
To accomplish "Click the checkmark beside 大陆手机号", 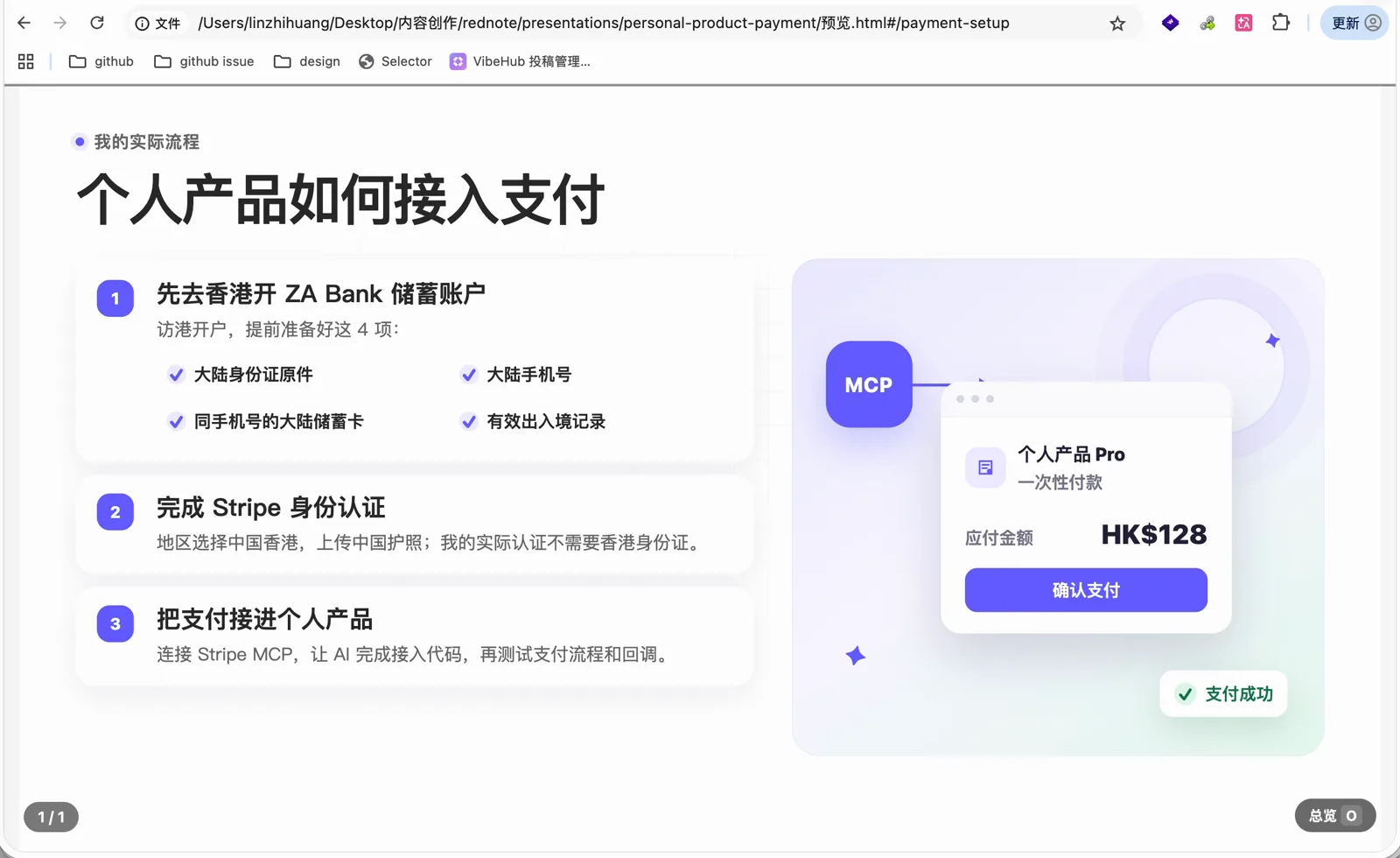I will (469, 375).
